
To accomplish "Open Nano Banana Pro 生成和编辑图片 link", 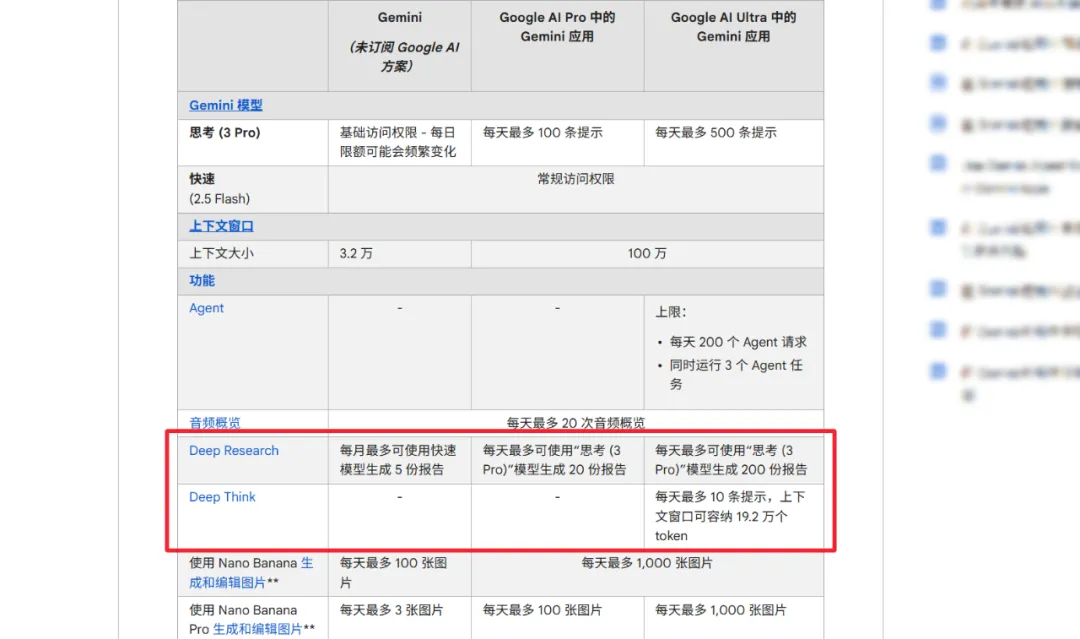I will [257, 629].
